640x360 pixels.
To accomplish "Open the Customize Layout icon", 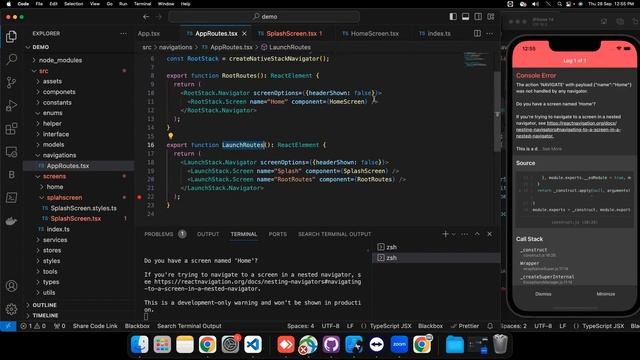I will tap(491, 17).
